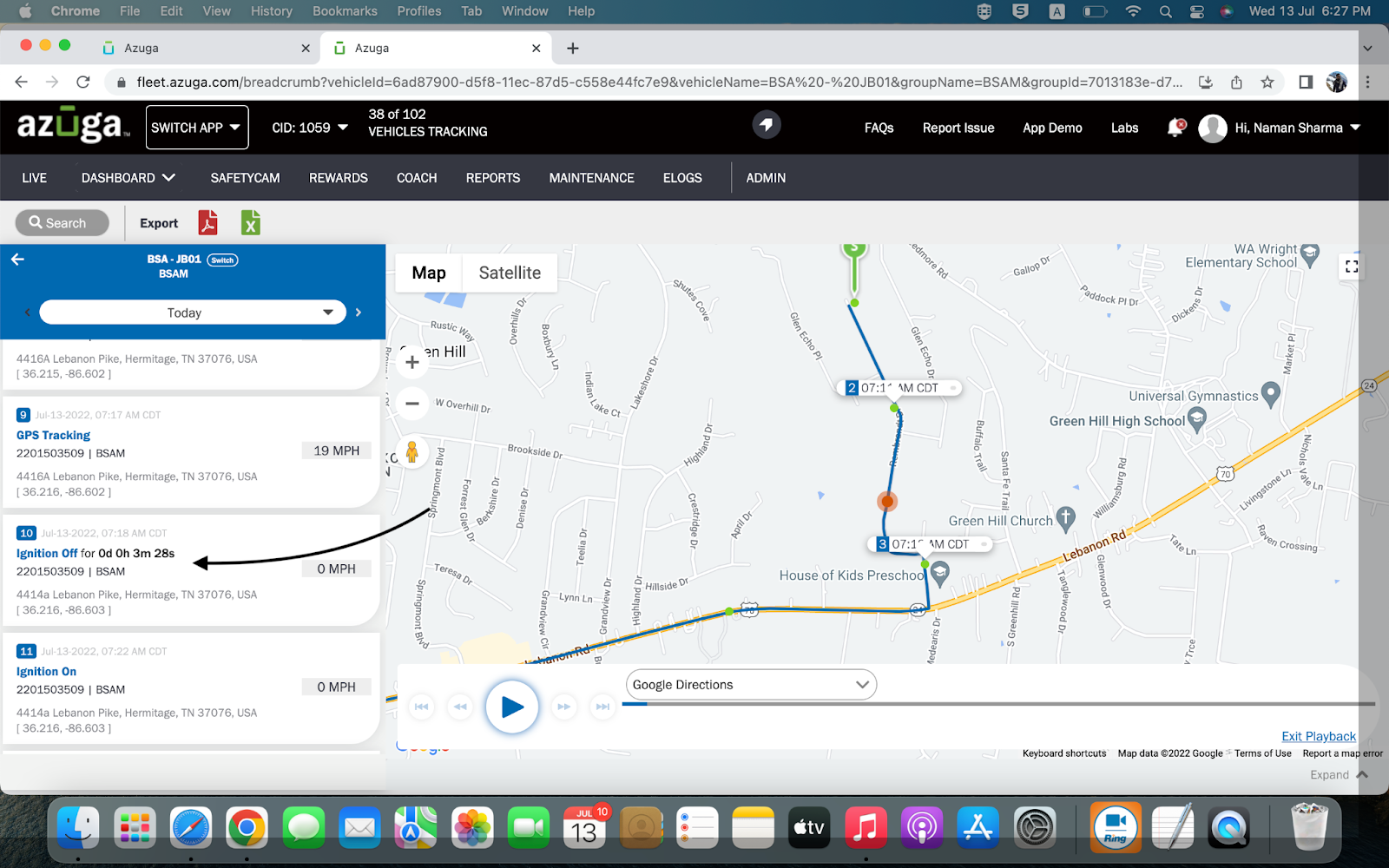The image size is (1389, 868).
Task: Open the REPORTS tab
Action: click(x=493, y=178)
